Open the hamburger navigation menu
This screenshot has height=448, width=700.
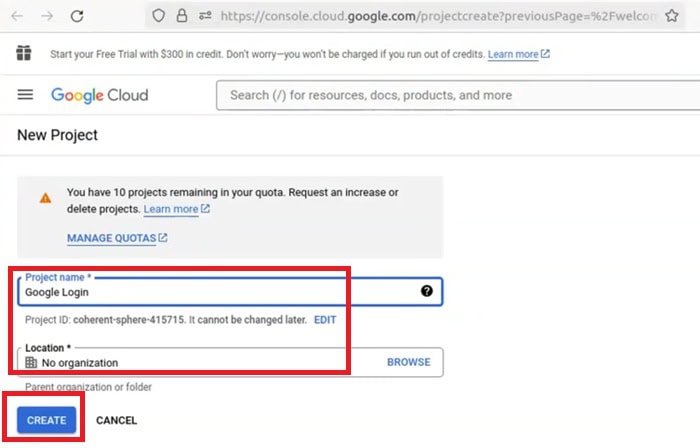pos(25,95)
